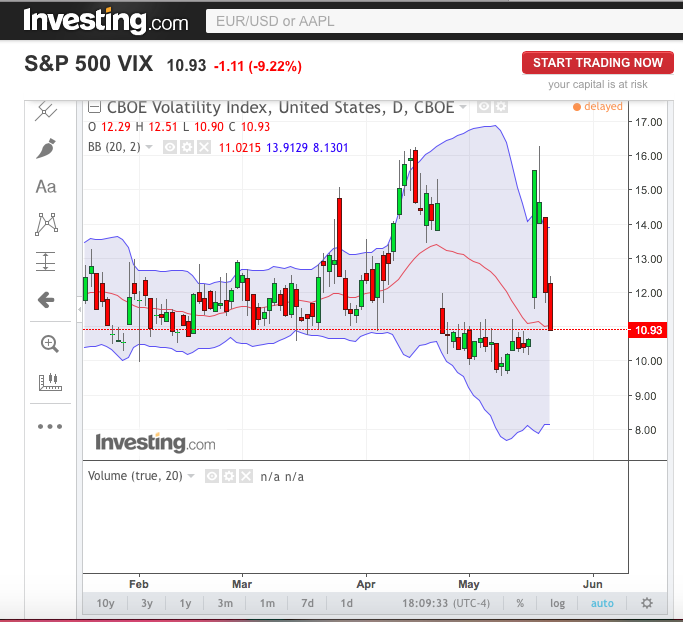683x622 pixels.
Task: Expand the CBOE Volatility Index title dropdown
Action: coord(463,107)
